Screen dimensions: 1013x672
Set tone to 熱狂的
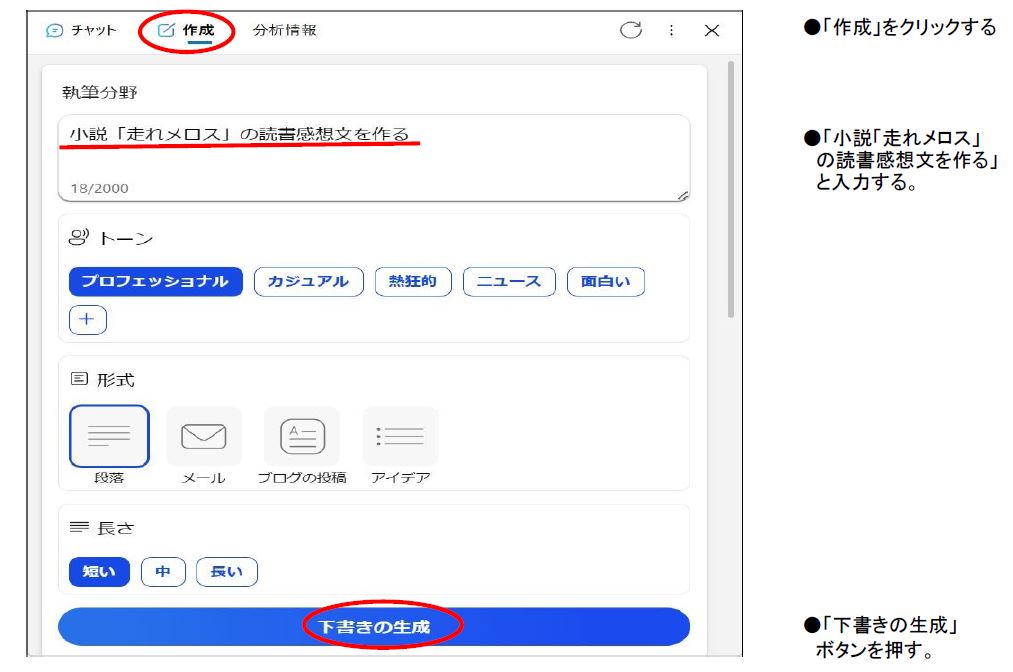[x=413, y=282]
